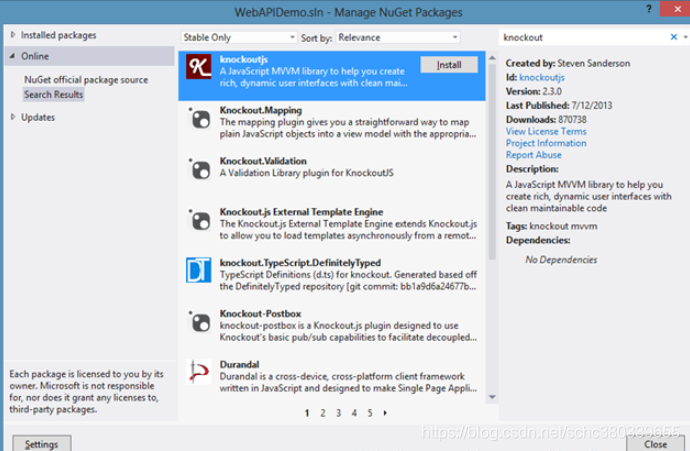Click the Tags knockout mvvm text

point(551,226)
